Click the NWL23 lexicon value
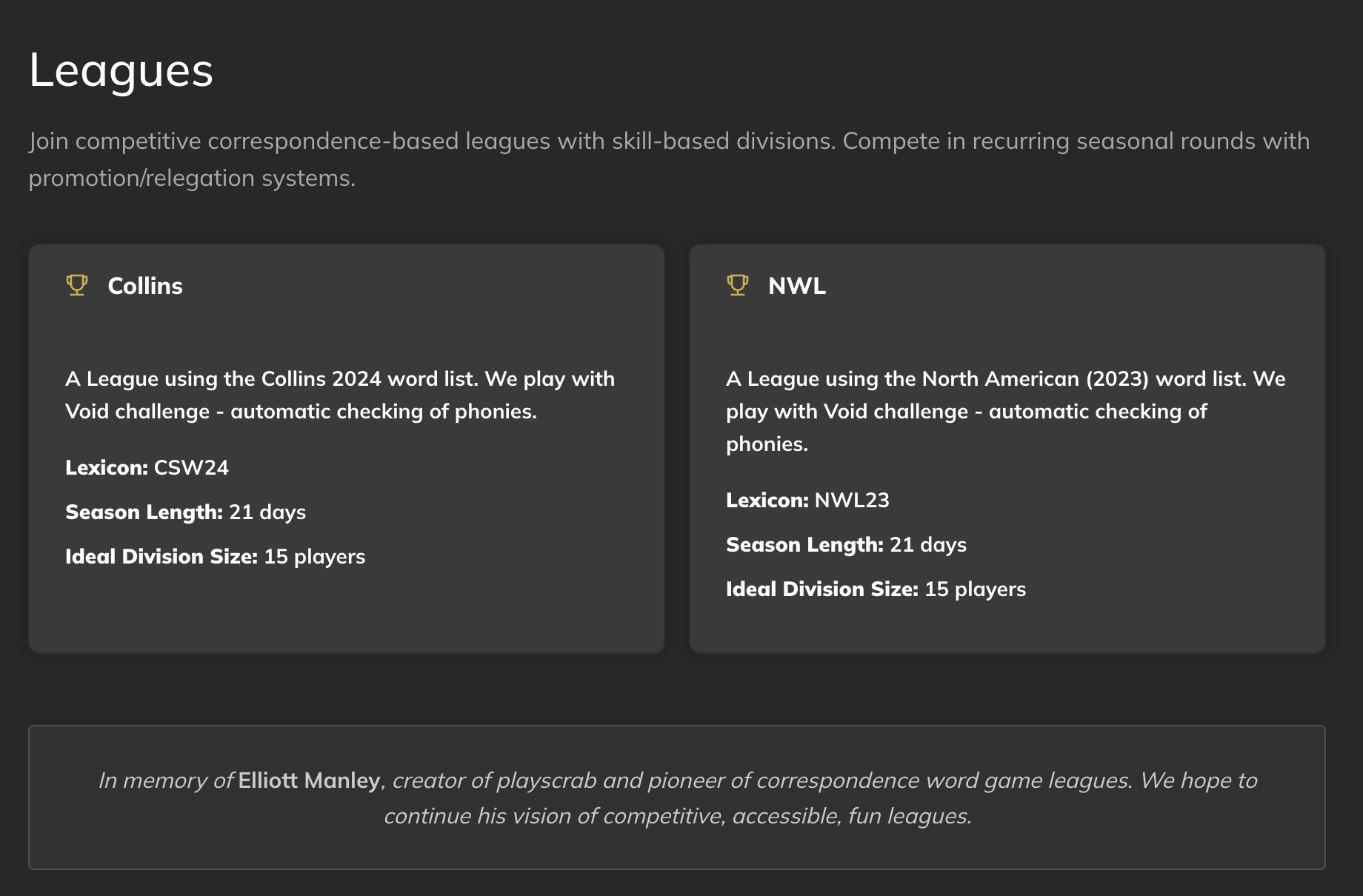 click(852, 501)
